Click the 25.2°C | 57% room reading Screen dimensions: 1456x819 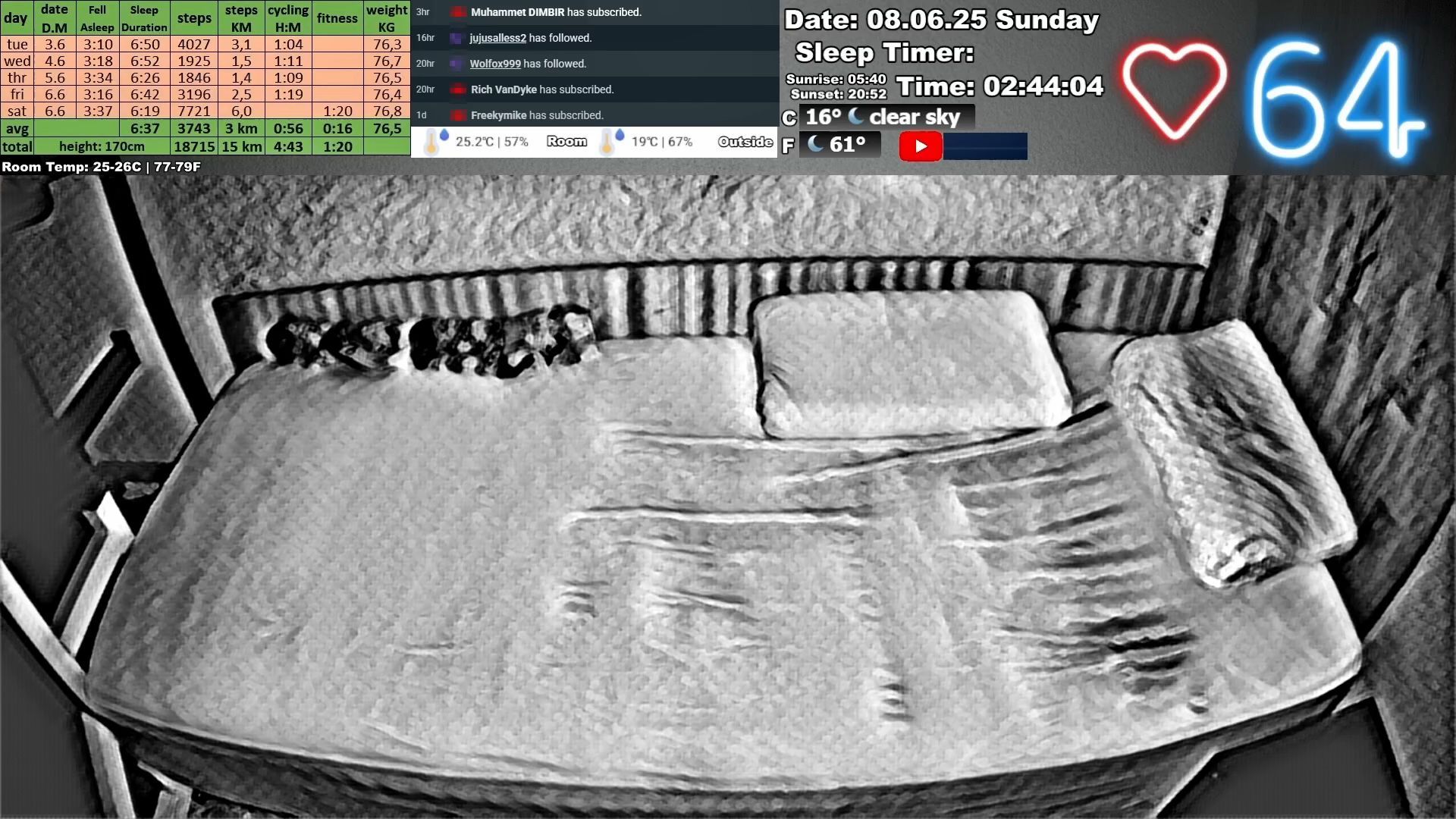pos(491,142)
